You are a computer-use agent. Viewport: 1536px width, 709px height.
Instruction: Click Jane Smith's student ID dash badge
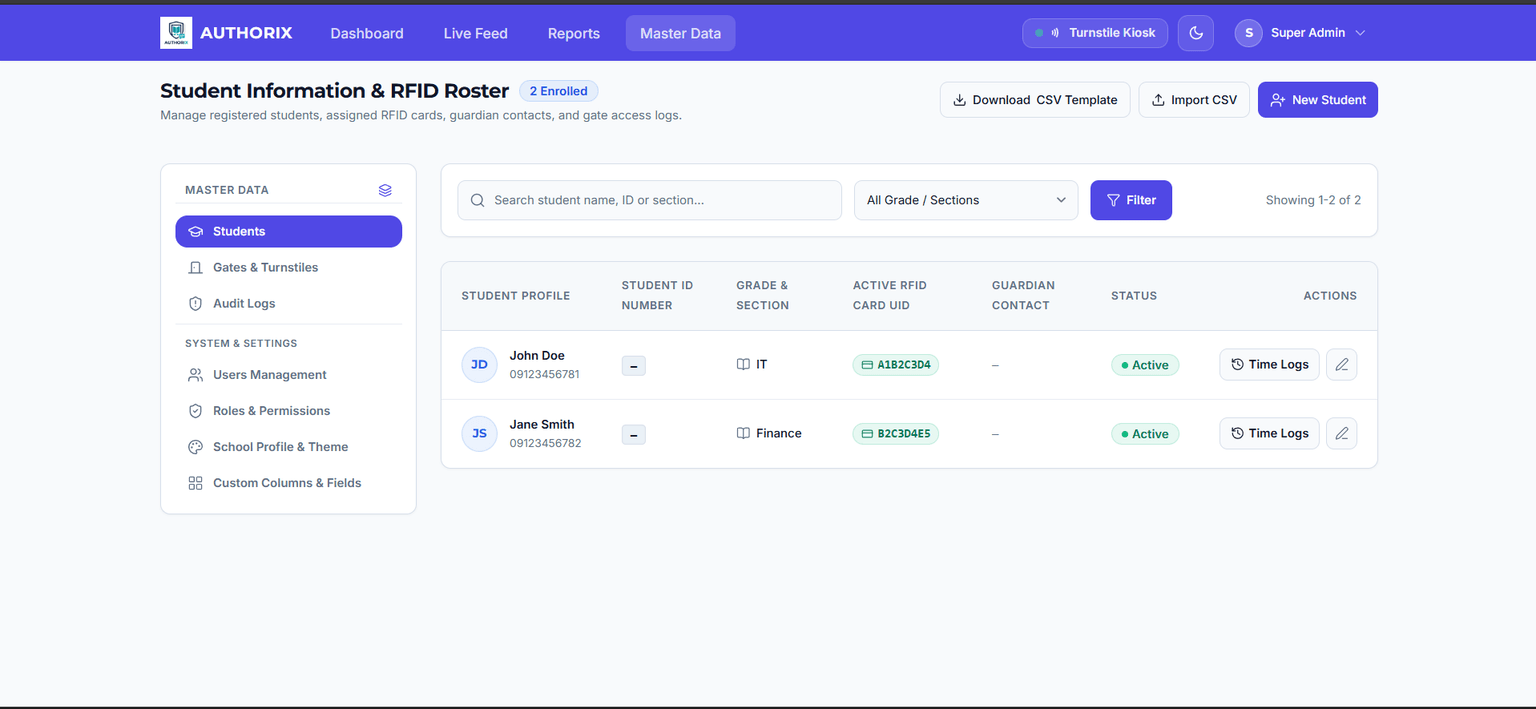click(x=634, y=435)
